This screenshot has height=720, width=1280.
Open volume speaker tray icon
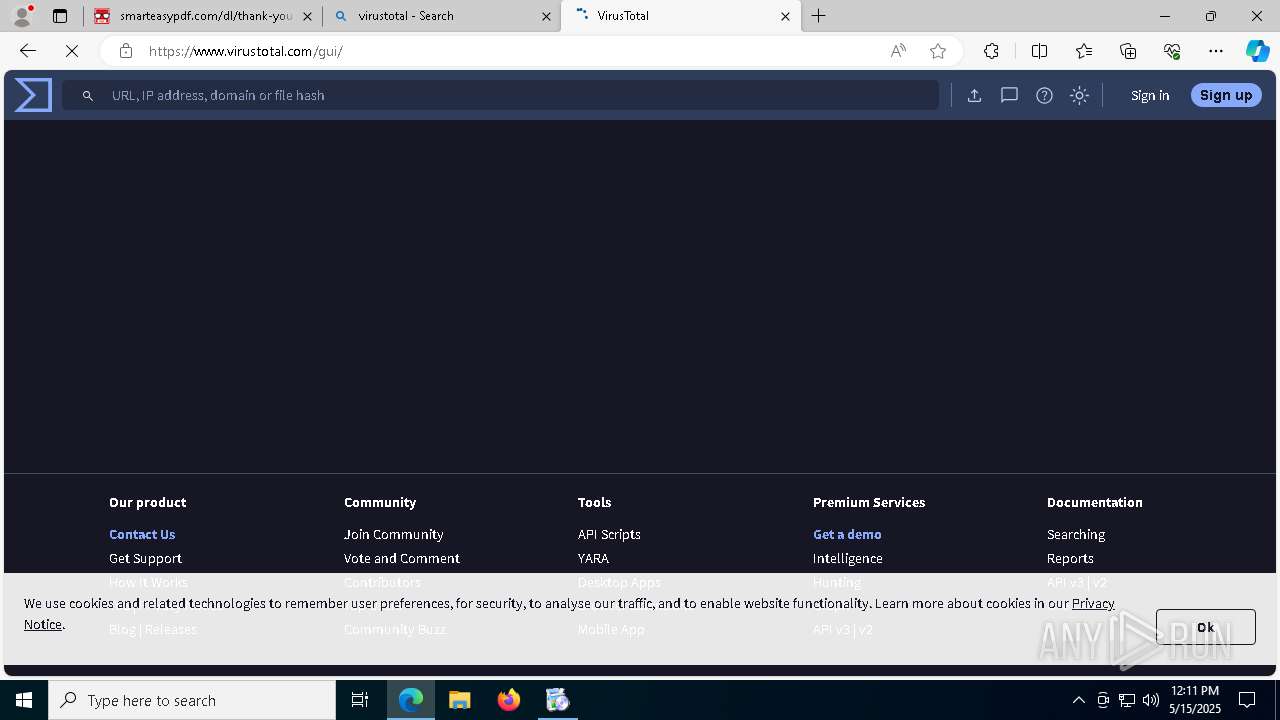click(x=1151, y=700)
